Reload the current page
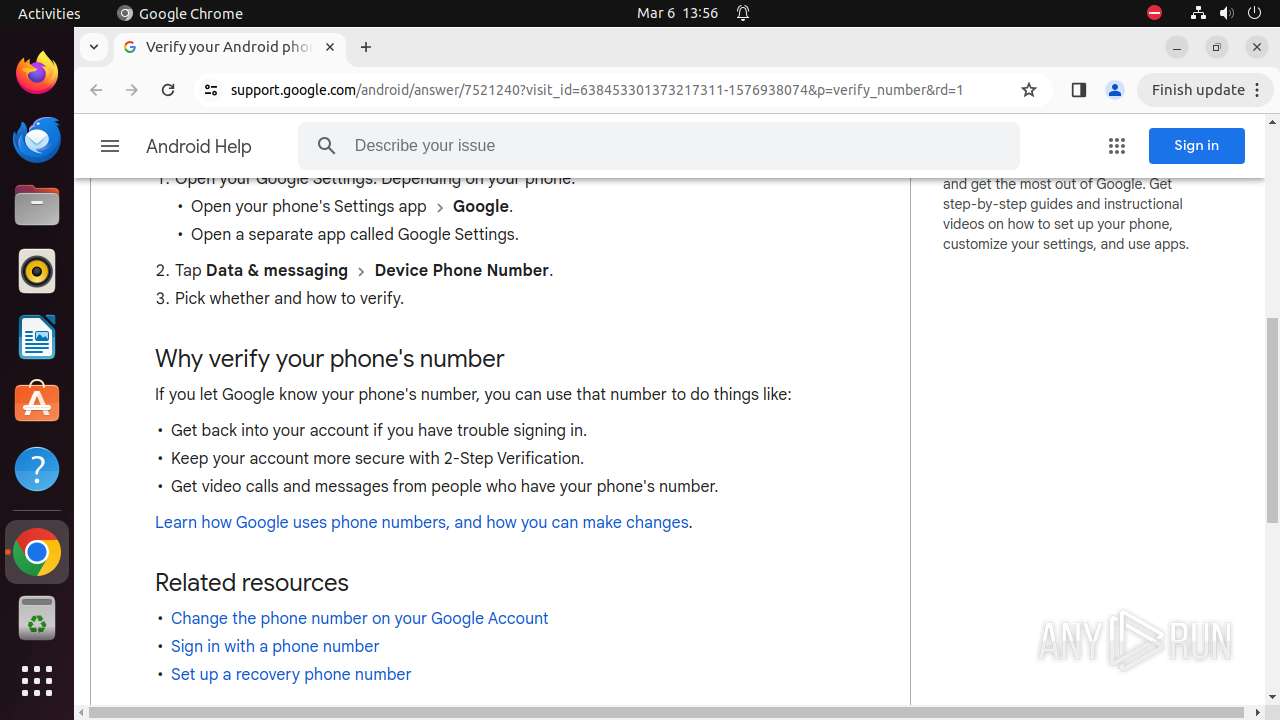 coord(168,90)
